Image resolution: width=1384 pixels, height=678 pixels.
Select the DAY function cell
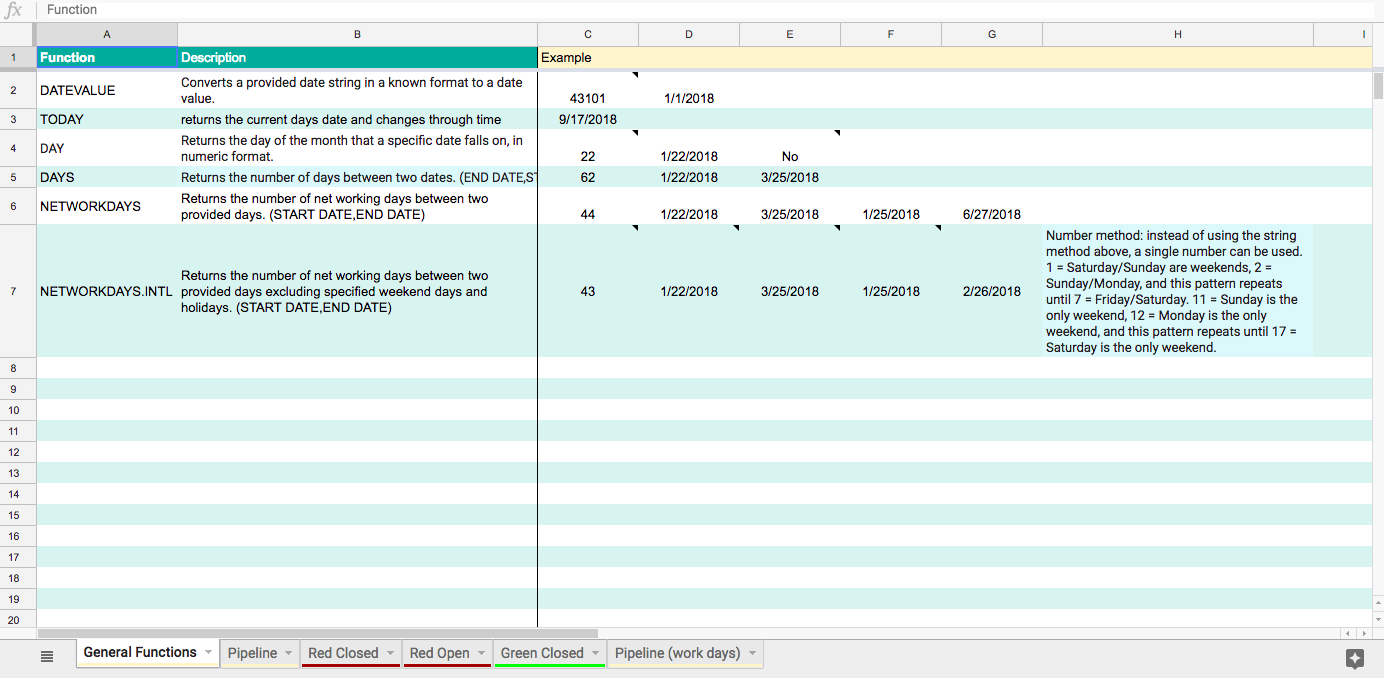point(107,148)
